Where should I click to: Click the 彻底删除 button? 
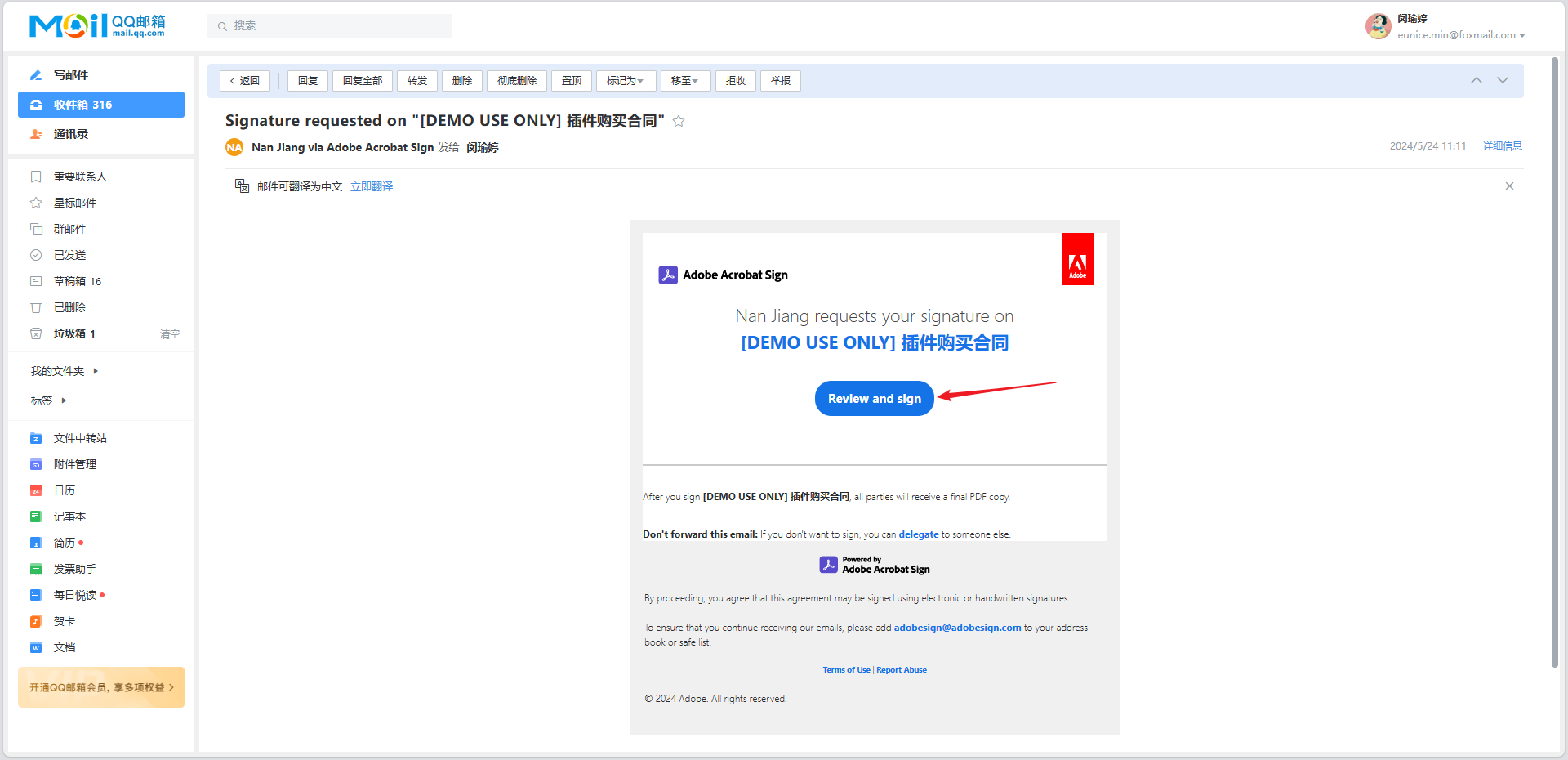point(517,81)
